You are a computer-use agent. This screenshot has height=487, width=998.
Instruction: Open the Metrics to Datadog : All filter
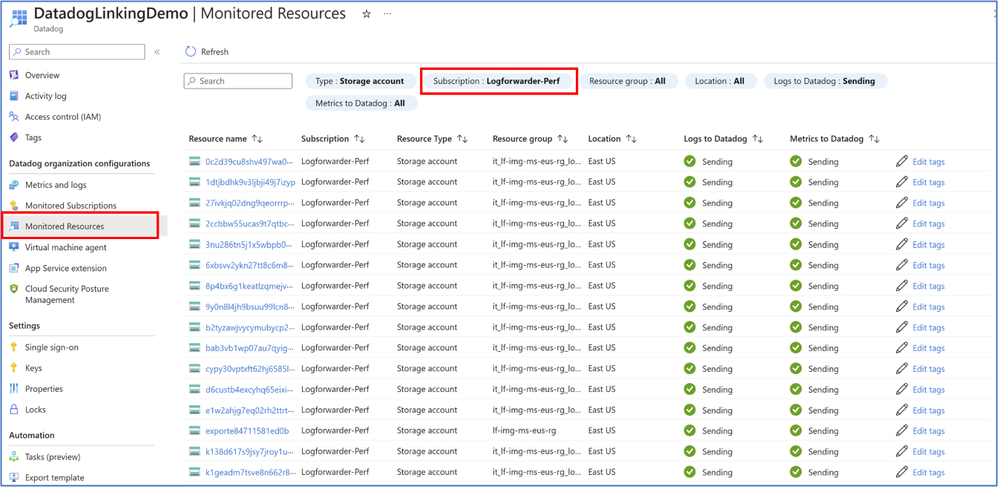[x=360, y=103]
